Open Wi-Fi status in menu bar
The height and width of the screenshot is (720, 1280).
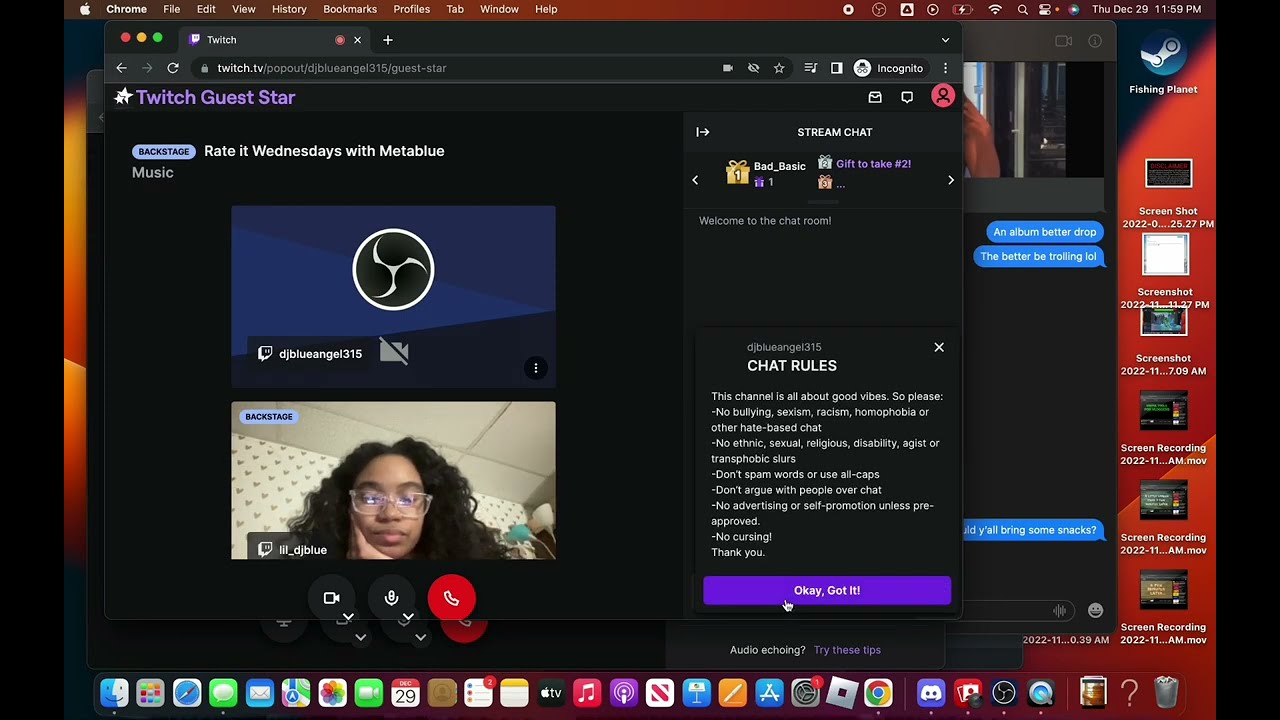(995, 9)
